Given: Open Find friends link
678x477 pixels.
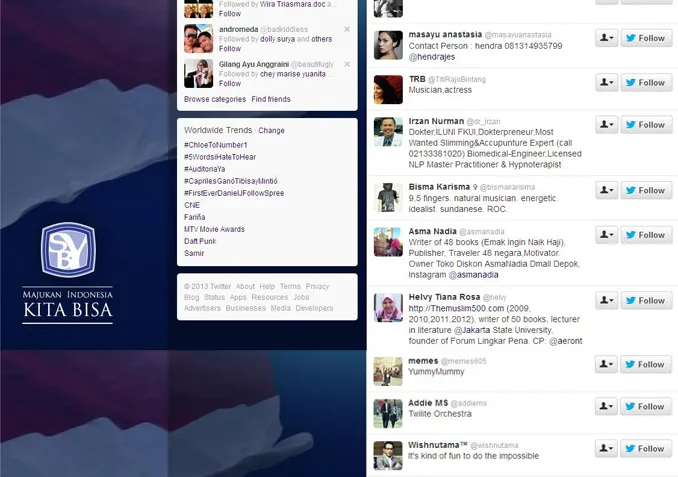Looking at the screenshot, I should pyautogui.click(x=271, y=99).
